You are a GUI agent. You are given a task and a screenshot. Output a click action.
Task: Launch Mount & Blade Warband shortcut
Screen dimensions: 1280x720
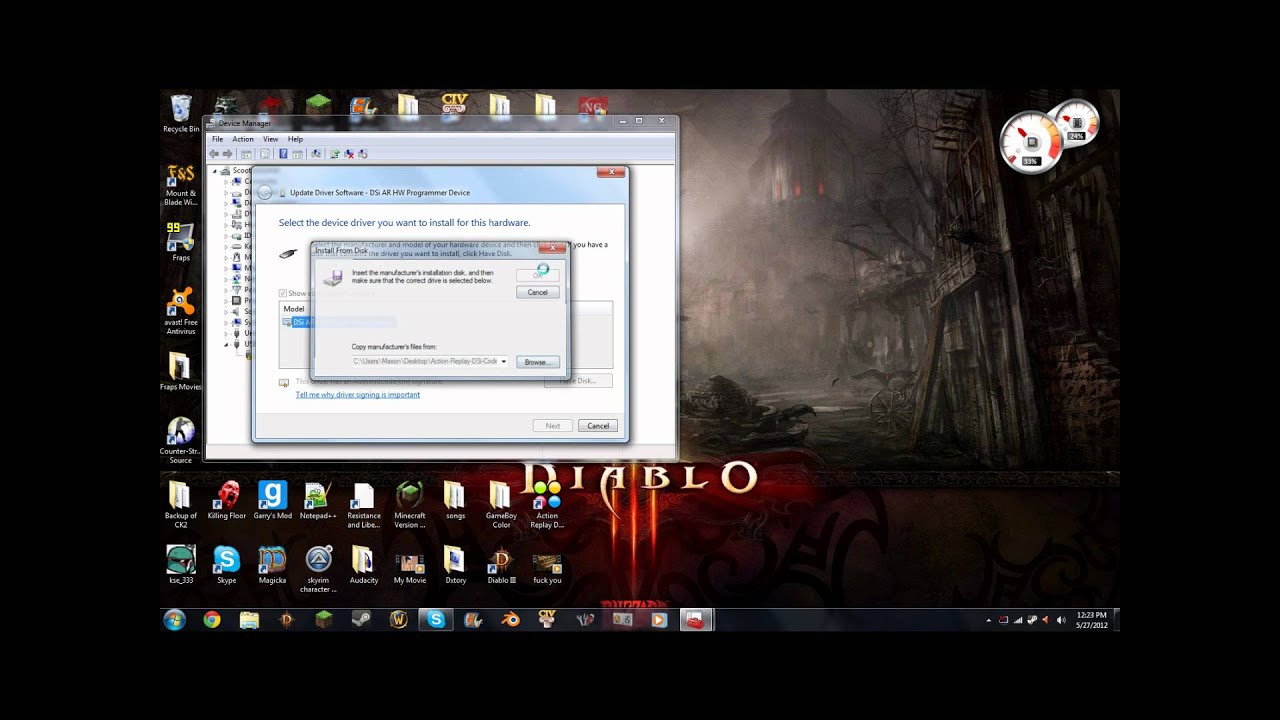(x=181, y=185)
